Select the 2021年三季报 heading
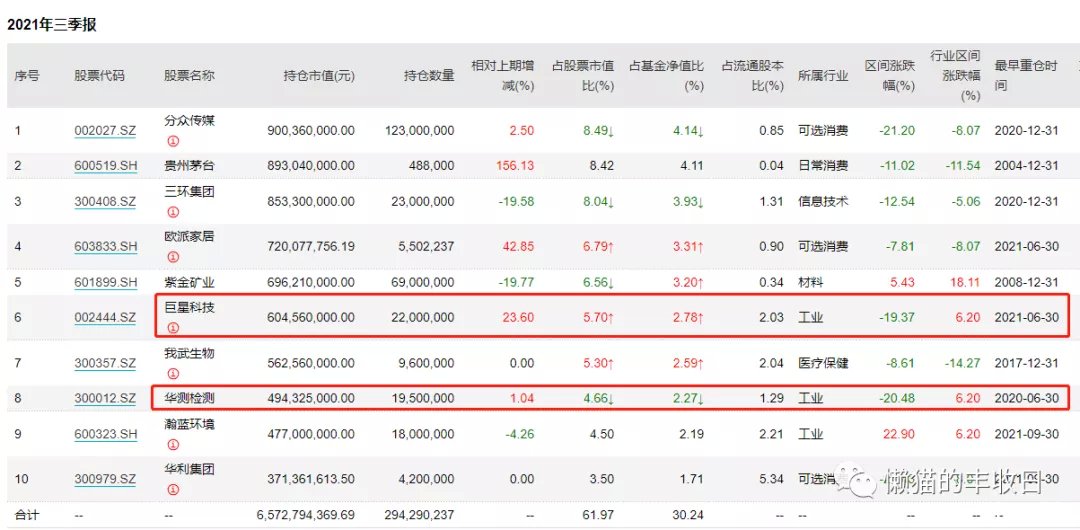The width and height of the screenshot is (1080, 530). click(52, 26)
